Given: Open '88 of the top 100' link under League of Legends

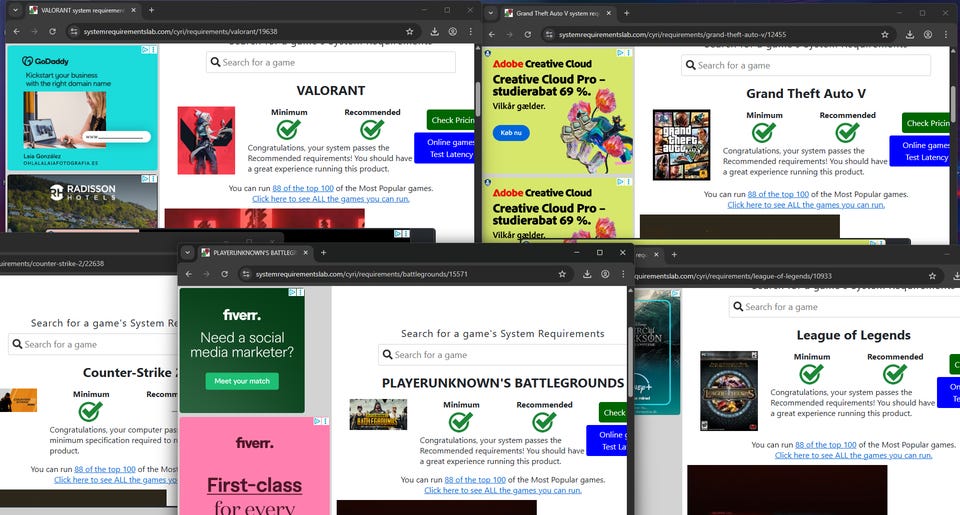Looking at the screenshot, I should [825, 444].
